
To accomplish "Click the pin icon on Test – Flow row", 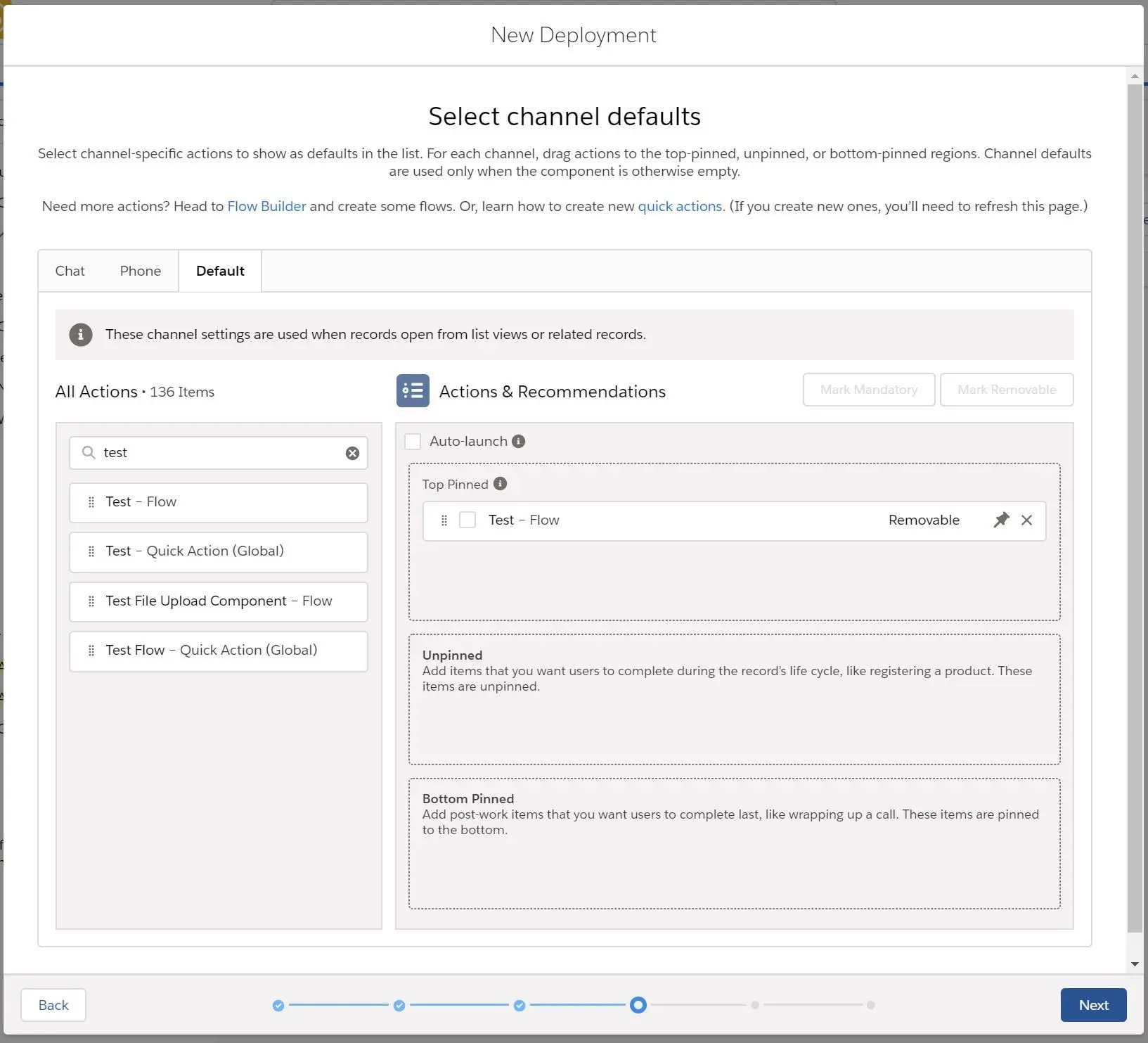I will click(1001, 520).
